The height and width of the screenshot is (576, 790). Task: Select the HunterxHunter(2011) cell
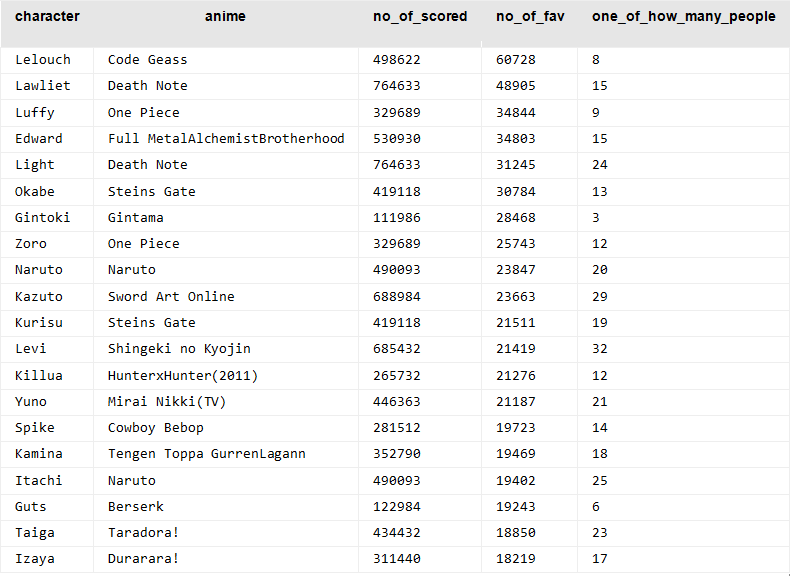click(x=183, y=375)
